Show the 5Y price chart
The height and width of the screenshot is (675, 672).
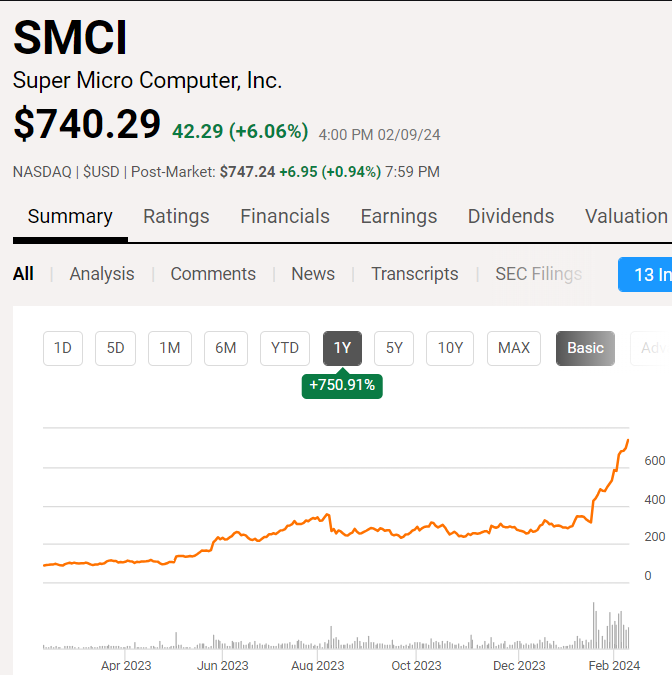click(x=394, y=348)
